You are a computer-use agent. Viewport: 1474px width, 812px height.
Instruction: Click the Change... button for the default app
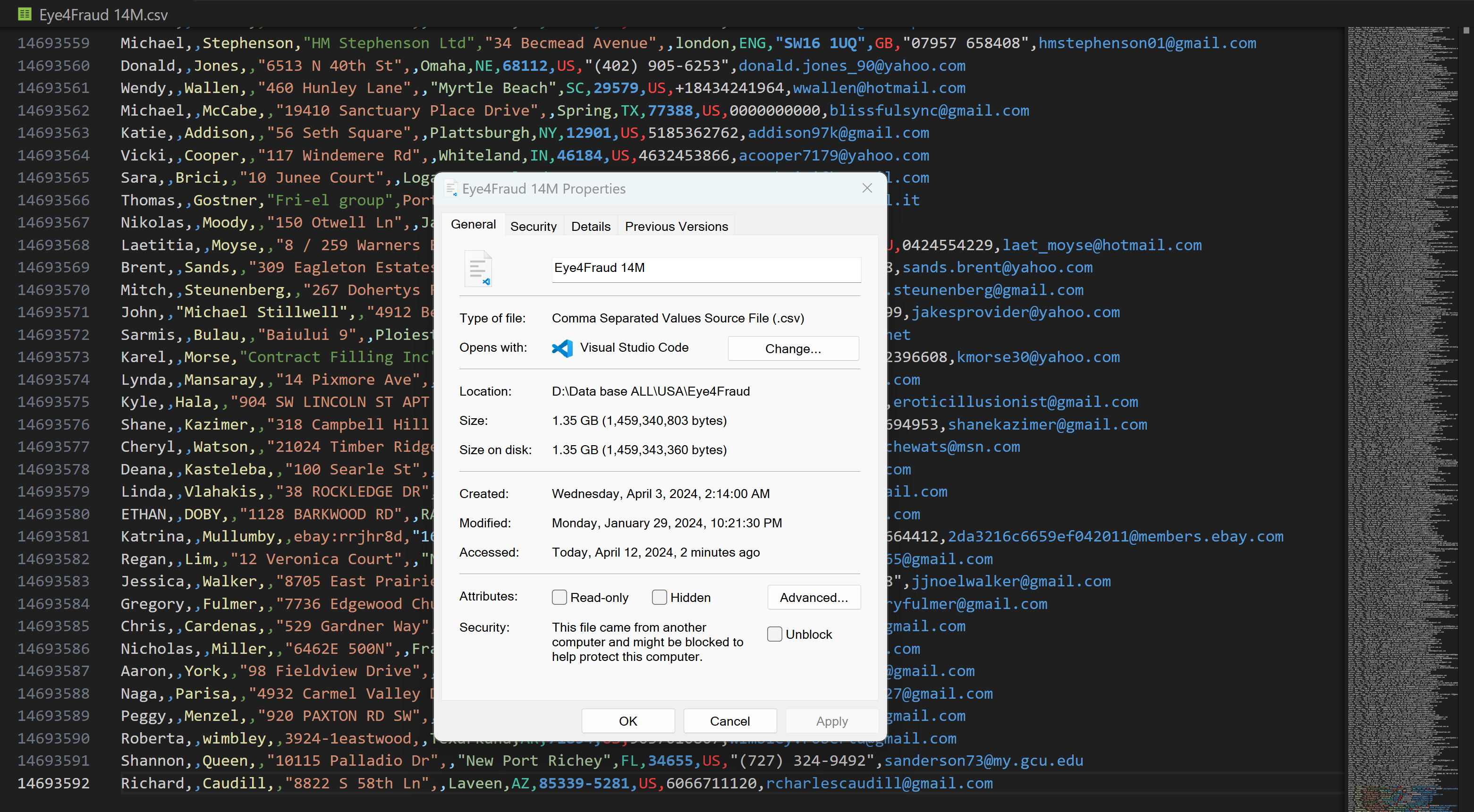point(793,348)
